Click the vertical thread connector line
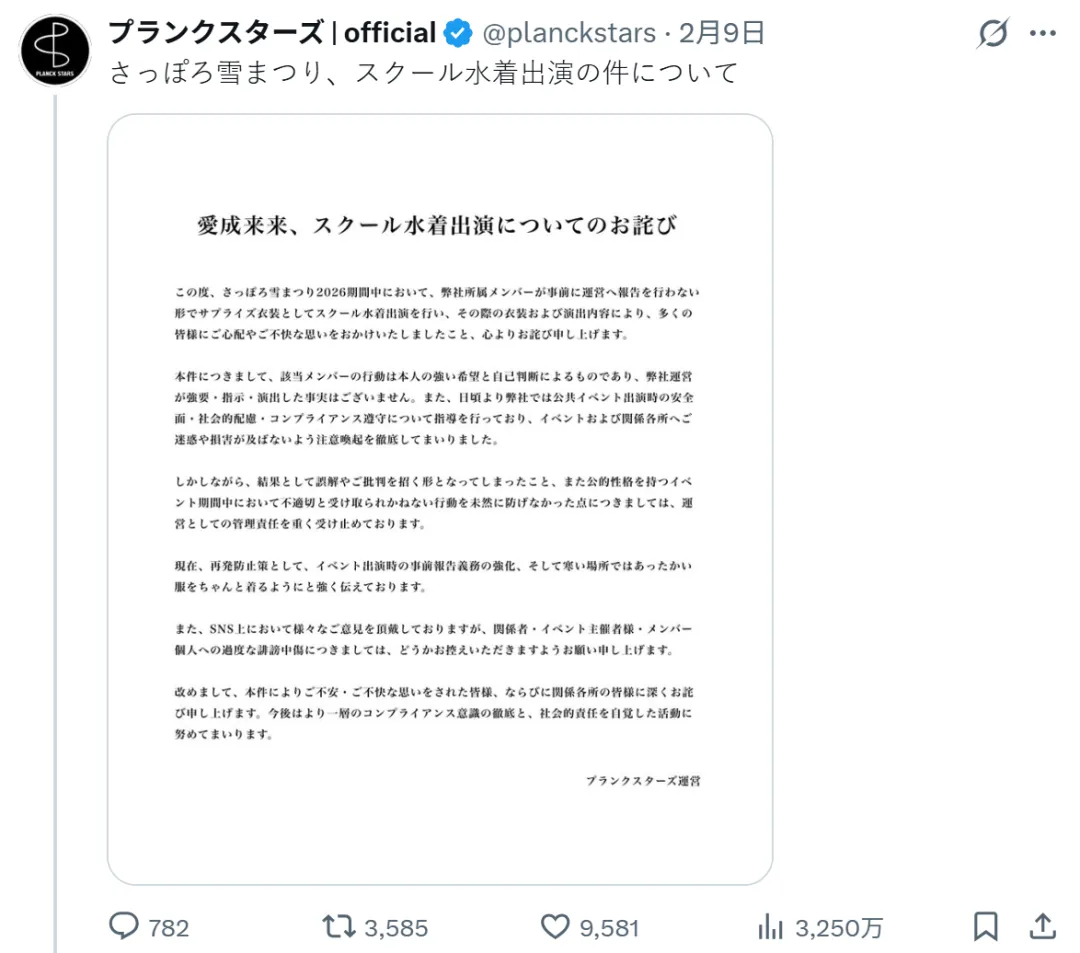Screen dimensions: 1080x953 tap(55, 523)
